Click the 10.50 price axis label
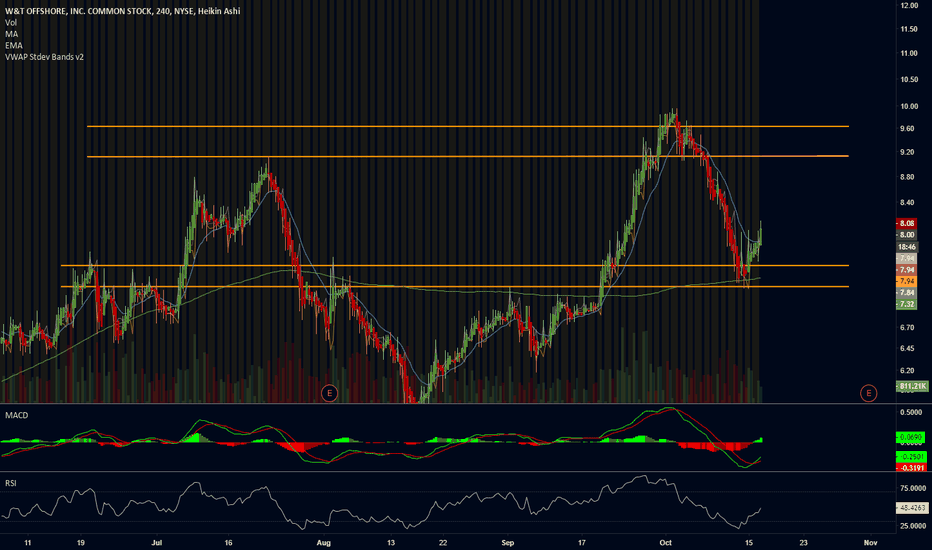932x550 pixels. [909, 80]
